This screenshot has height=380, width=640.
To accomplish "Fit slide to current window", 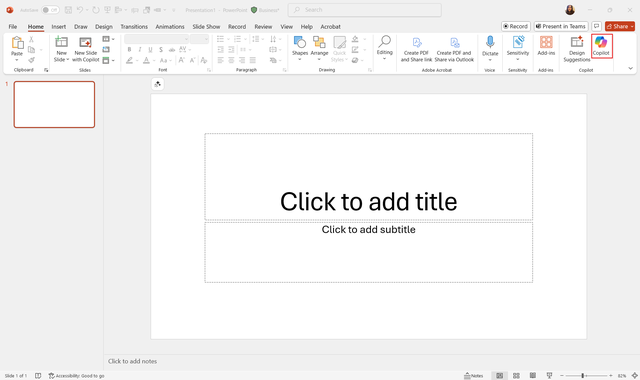I will click(634, 376).
